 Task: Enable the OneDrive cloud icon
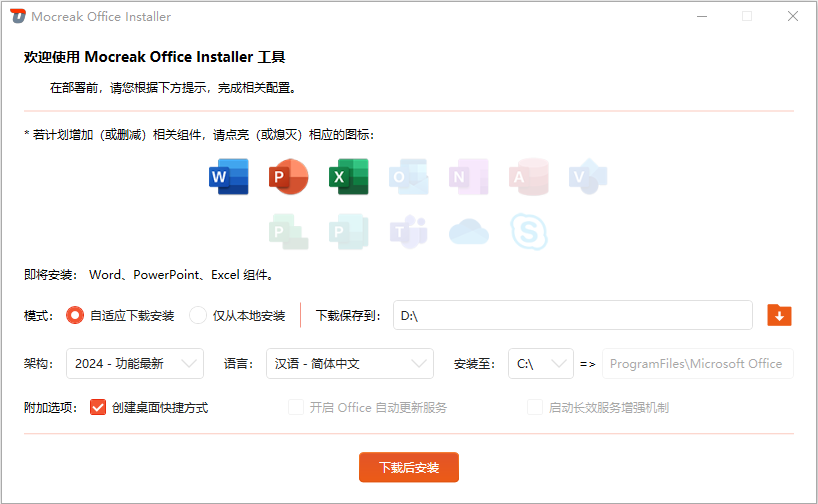pyautogui.click(x=468, y=232)
